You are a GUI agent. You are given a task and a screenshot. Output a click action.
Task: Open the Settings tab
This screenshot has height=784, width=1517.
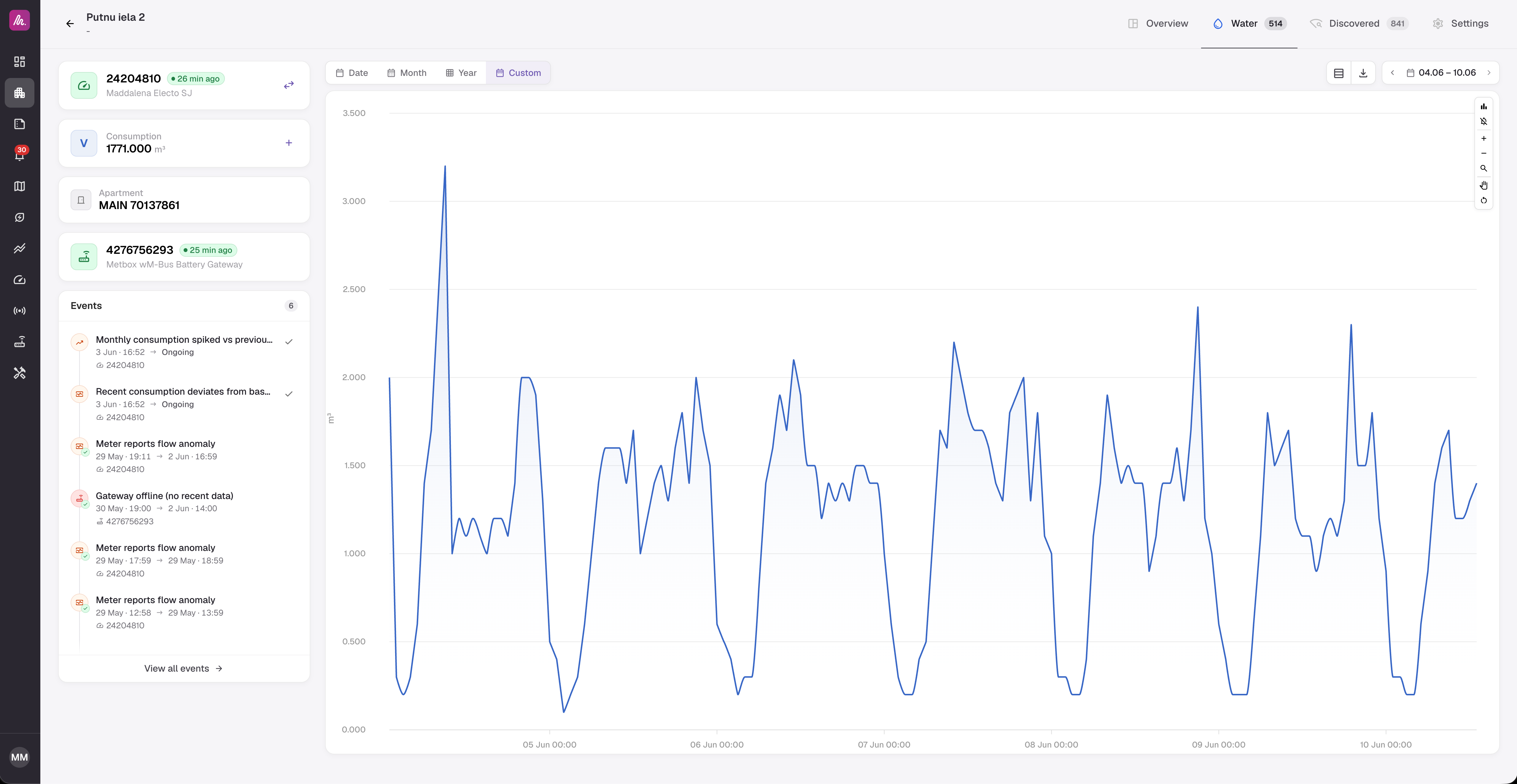1460,23
